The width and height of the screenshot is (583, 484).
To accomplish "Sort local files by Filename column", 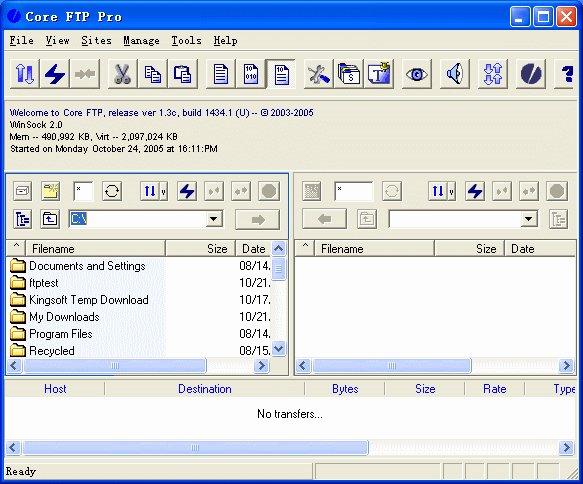I will tap(96, 249).
